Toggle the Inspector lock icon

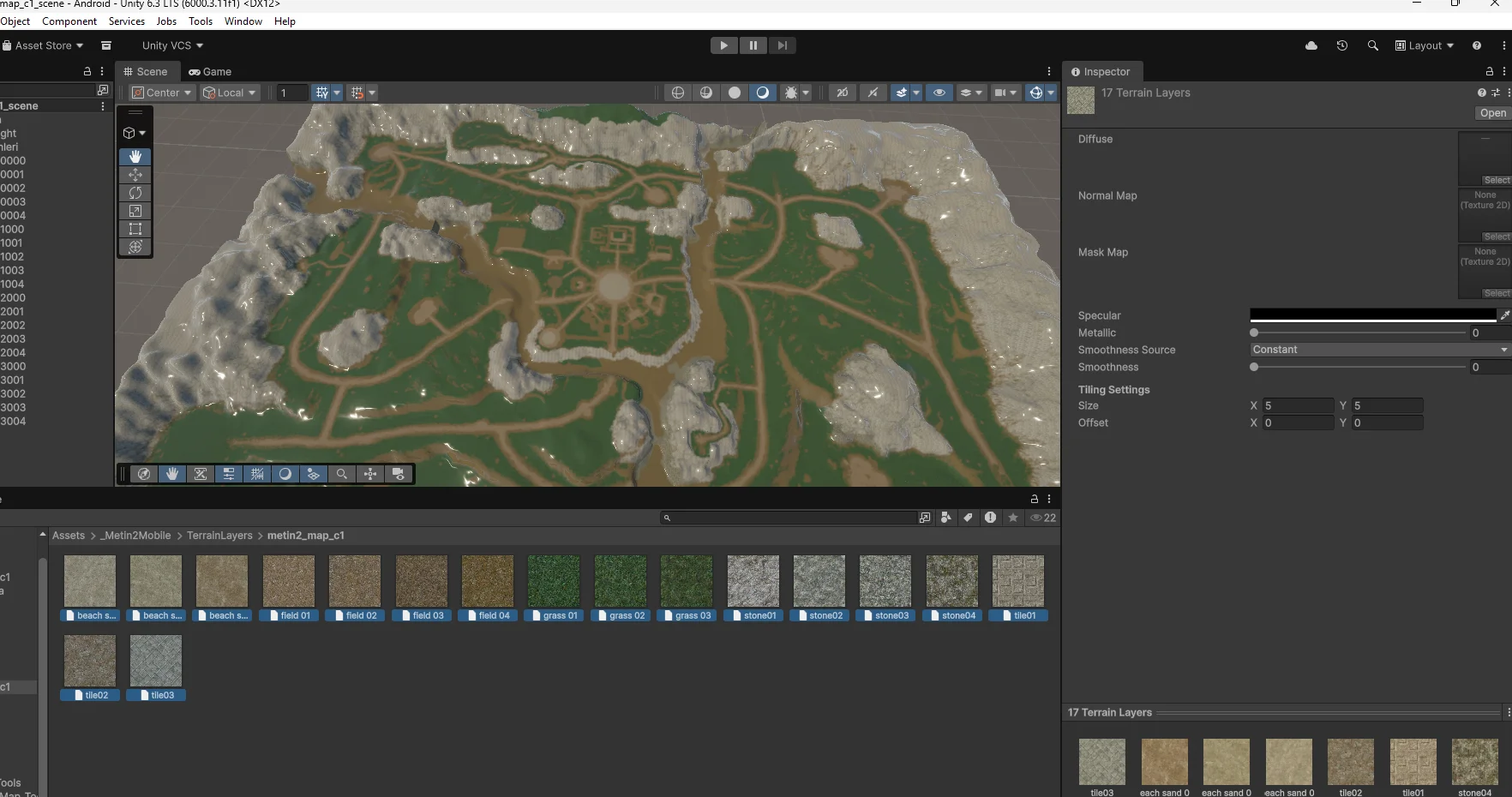(1490, 72)
